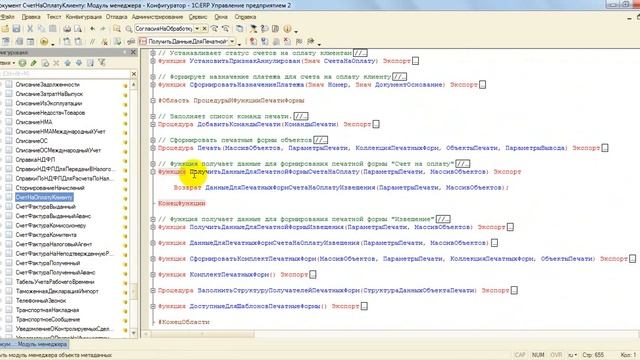Open the Файл menu
This screenshot has height=360, width=640.
click(x=7, y=17)
